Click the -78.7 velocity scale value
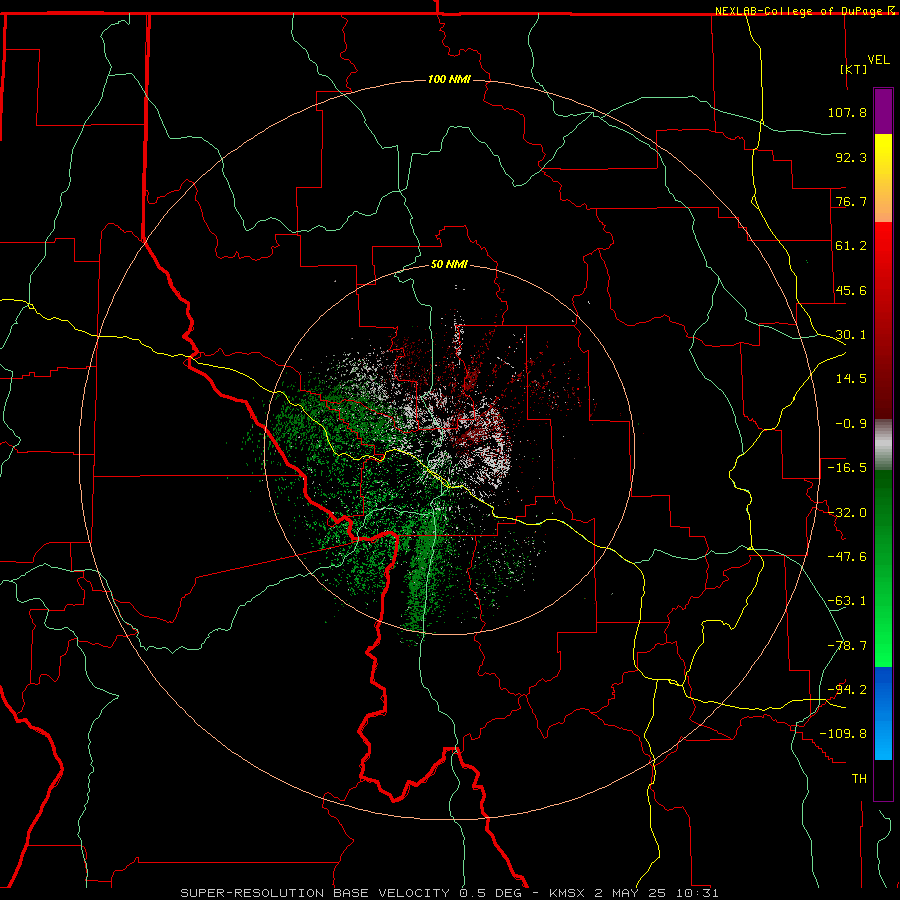The width and height of the screenshot is (900, 900). coord(847,646)
